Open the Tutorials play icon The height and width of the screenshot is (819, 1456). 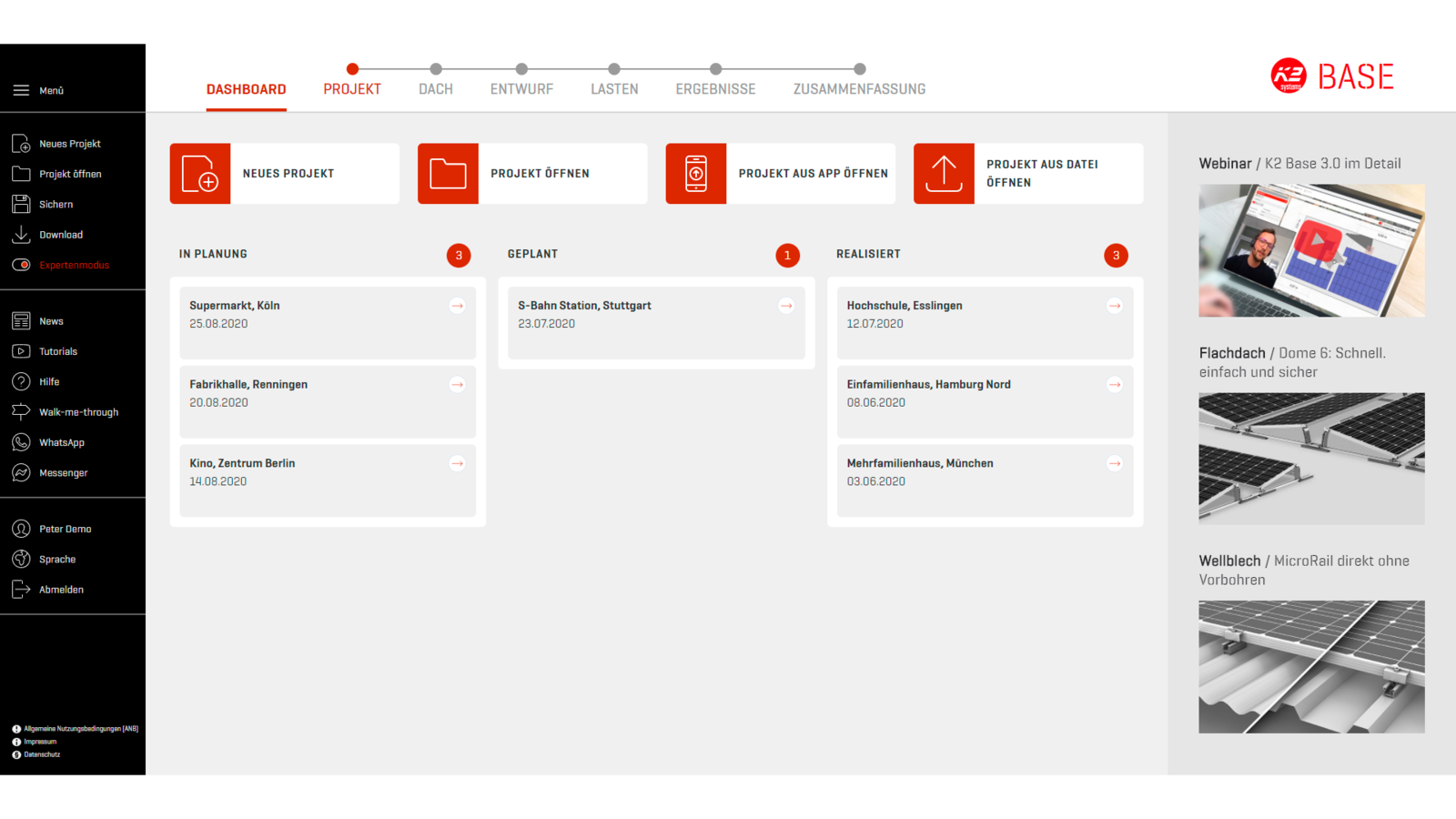click(21, 350)
